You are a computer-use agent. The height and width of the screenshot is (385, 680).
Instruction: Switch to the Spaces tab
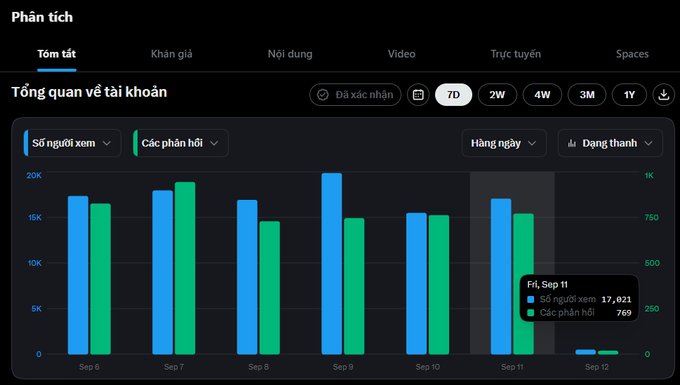(x=632, y=54)
